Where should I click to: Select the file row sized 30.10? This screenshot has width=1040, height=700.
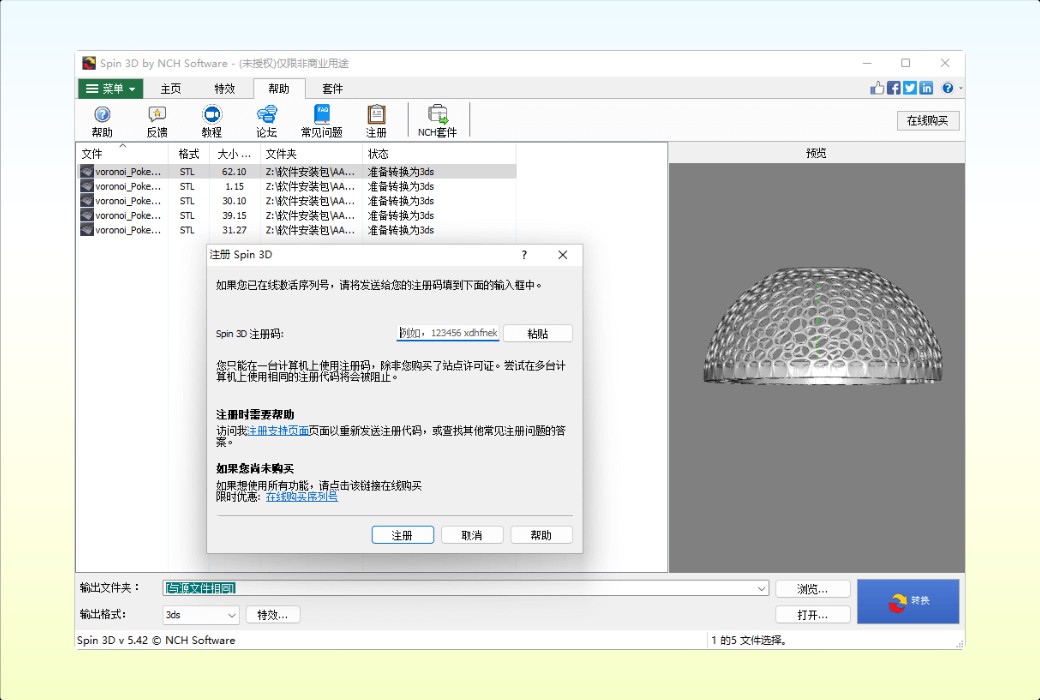[296, 201]
